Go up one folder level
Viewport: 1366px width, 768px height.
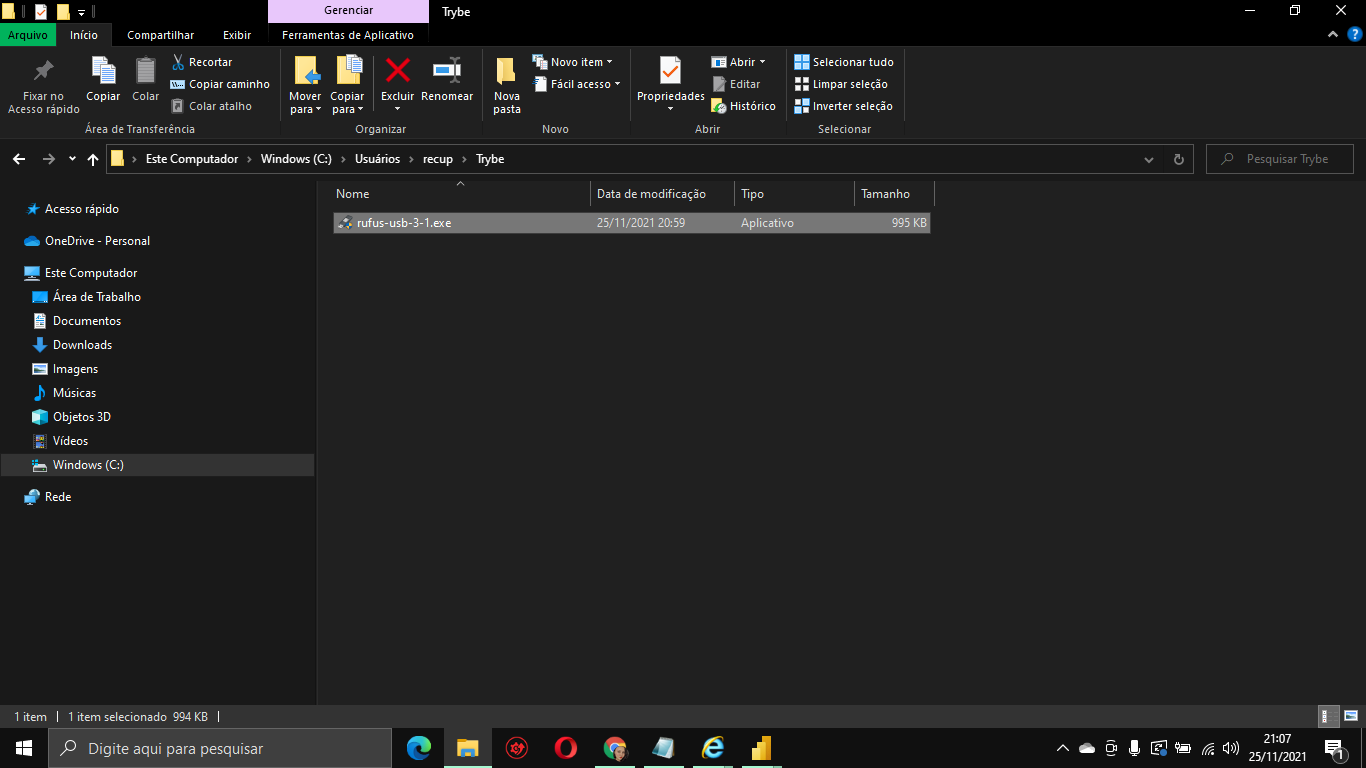93,159
